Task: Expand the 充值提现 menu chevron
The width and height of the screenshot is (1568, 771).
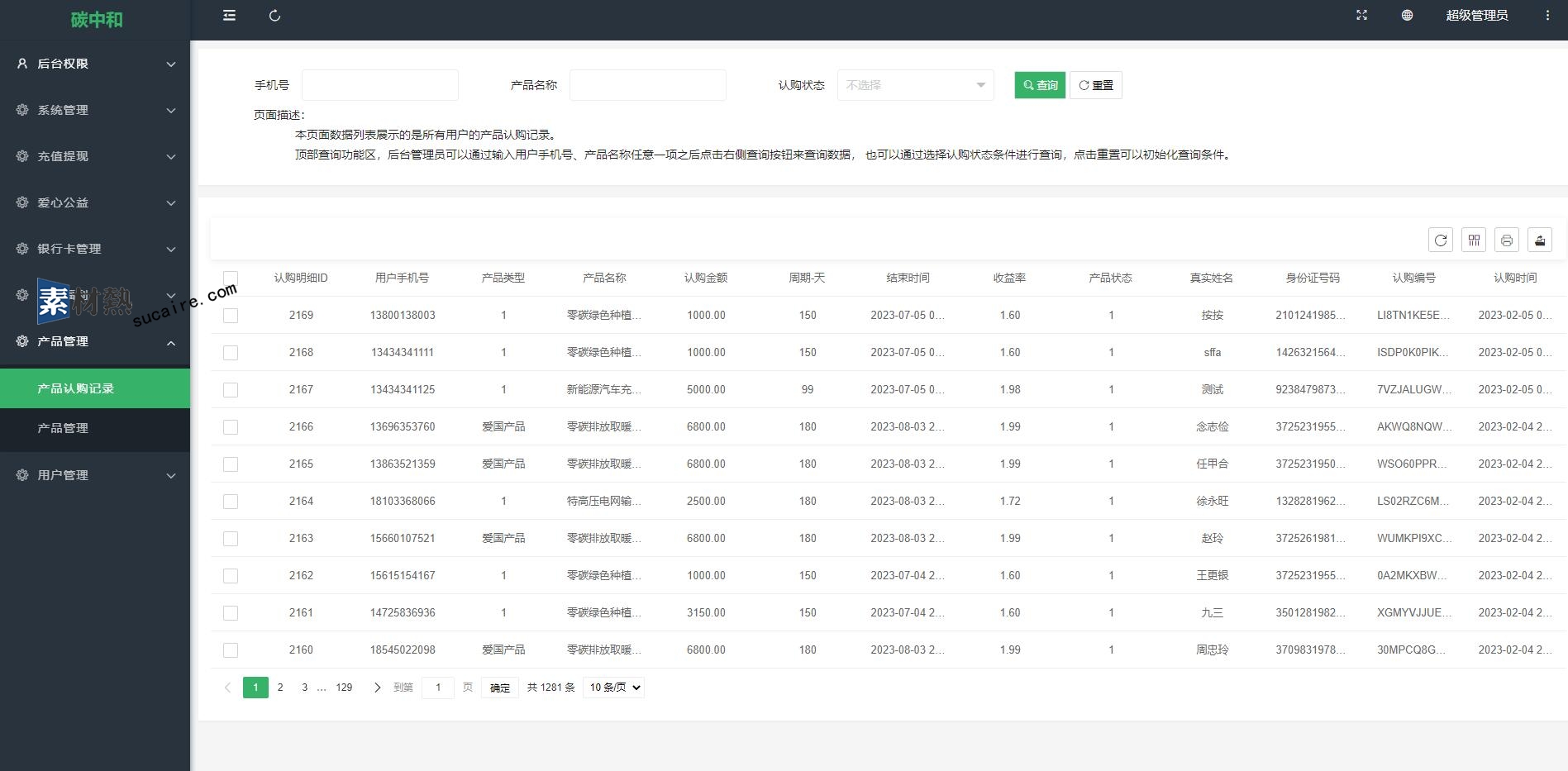Action: click(171, 156)
